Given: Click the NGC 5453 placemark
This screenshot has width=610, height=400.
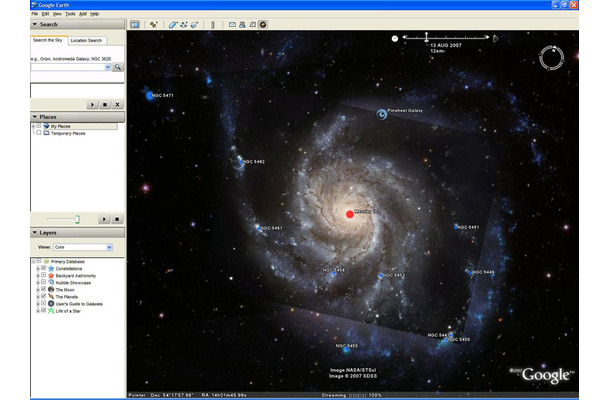Looking at the screenshot, I should click(381, 275).
